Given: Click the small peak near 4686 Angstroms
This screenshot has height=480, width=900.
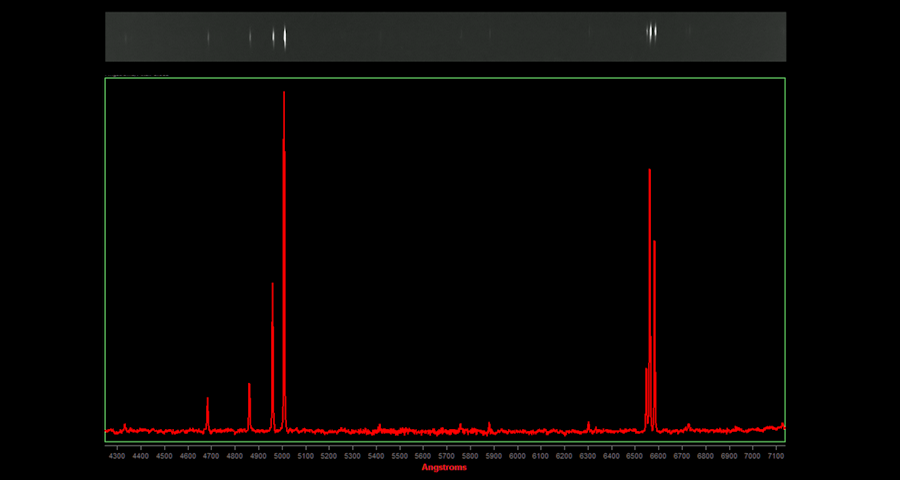Looking at the screenshot, I should coord(208,401).
